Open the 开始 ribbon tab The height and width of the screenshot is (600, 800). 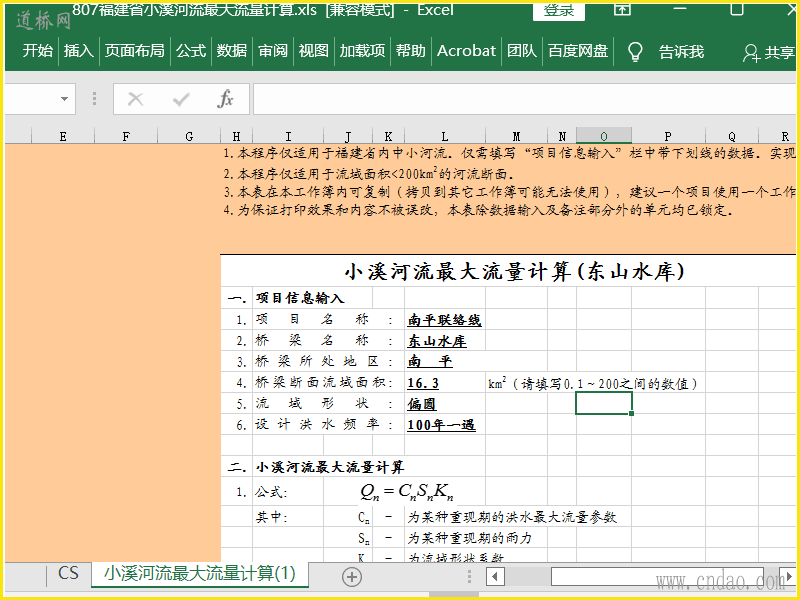pyautogui.click(x=37, y=51)
